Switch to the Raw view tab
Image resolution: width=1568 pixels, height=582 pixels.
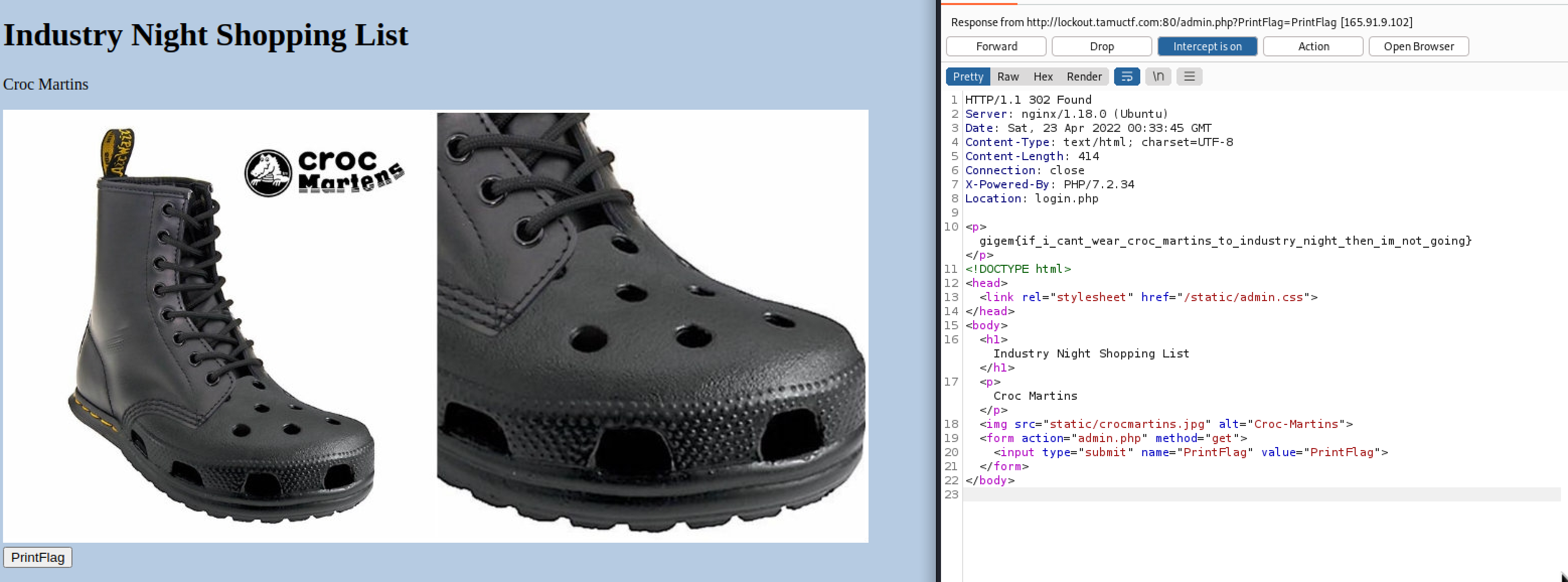coord(1008,77)
